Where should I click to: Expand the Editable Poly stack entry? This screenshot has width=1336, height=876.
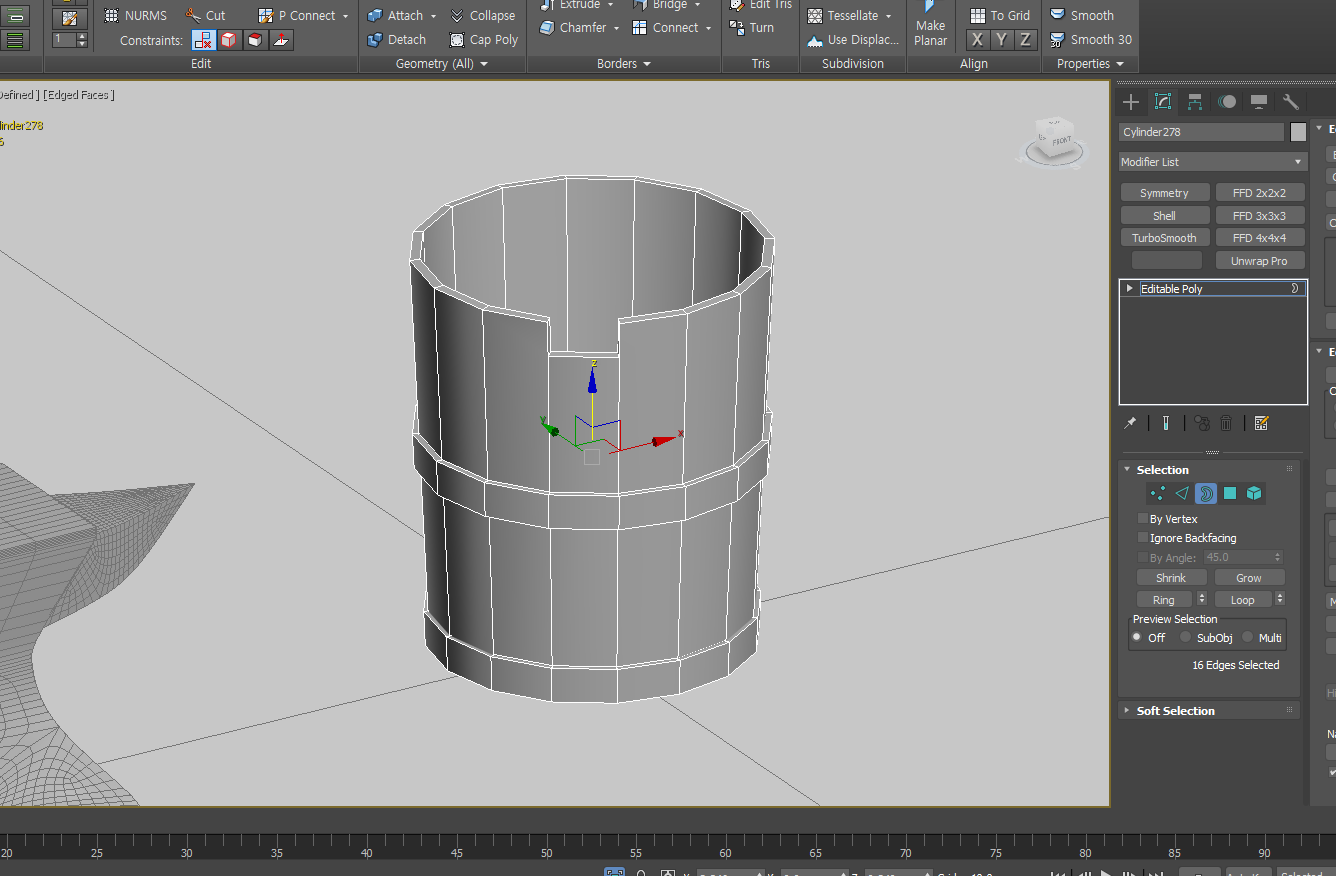(x=1130, y=289)
